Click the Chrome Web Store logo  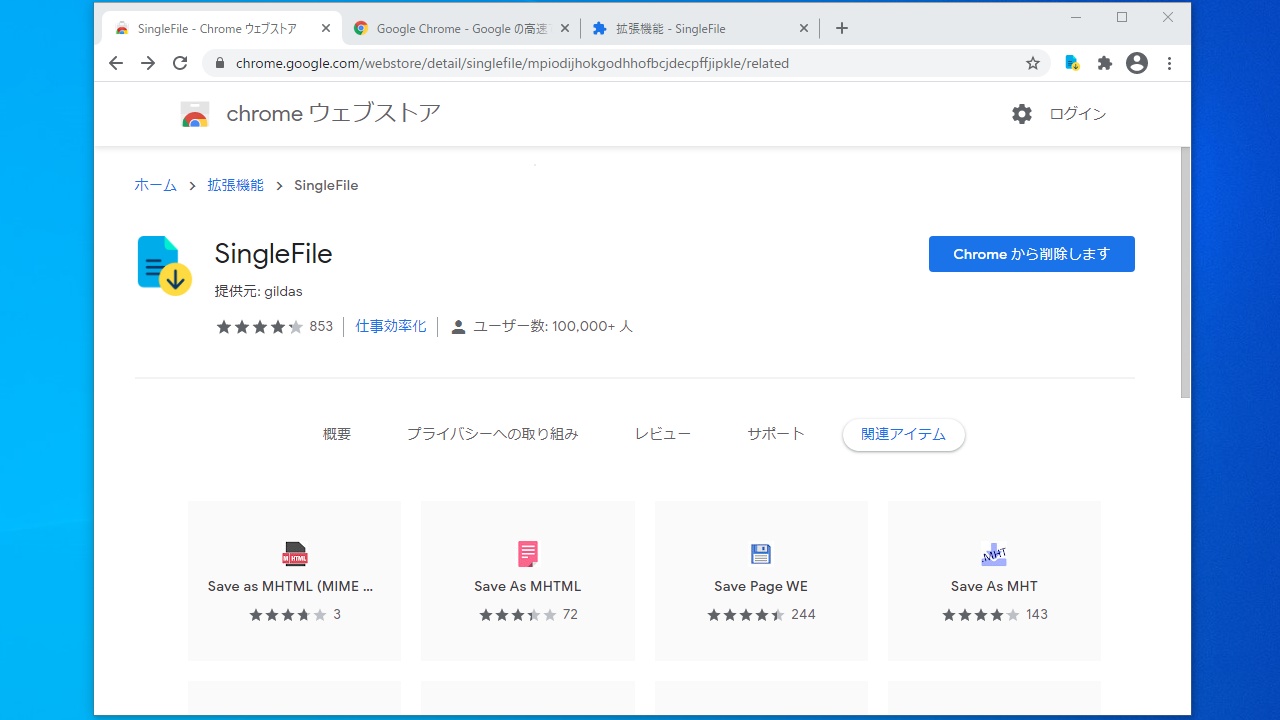tap(195, 114)
